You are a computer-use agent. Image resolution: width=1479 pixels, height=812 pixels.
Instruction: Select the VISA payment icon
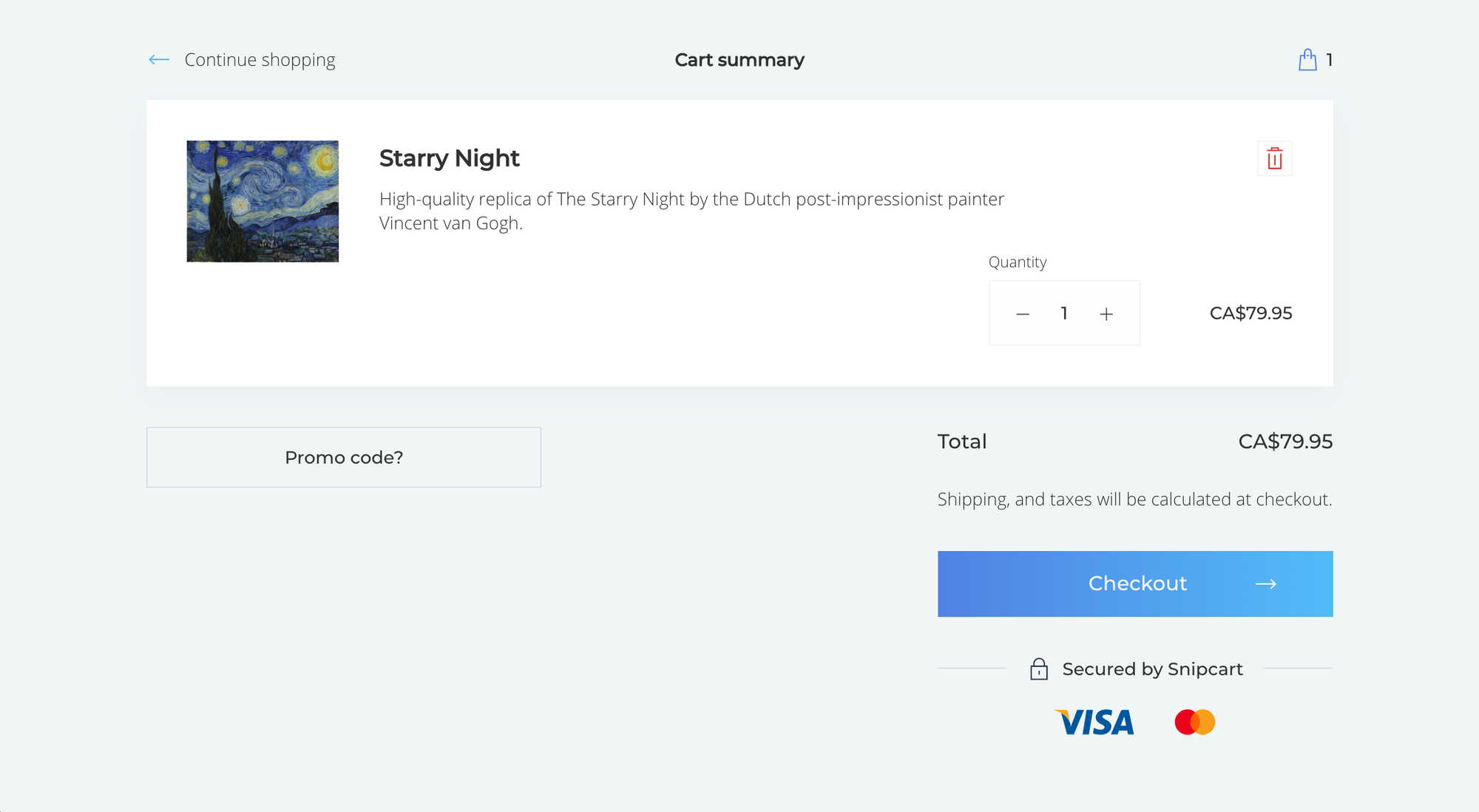tap(1094, 722)
